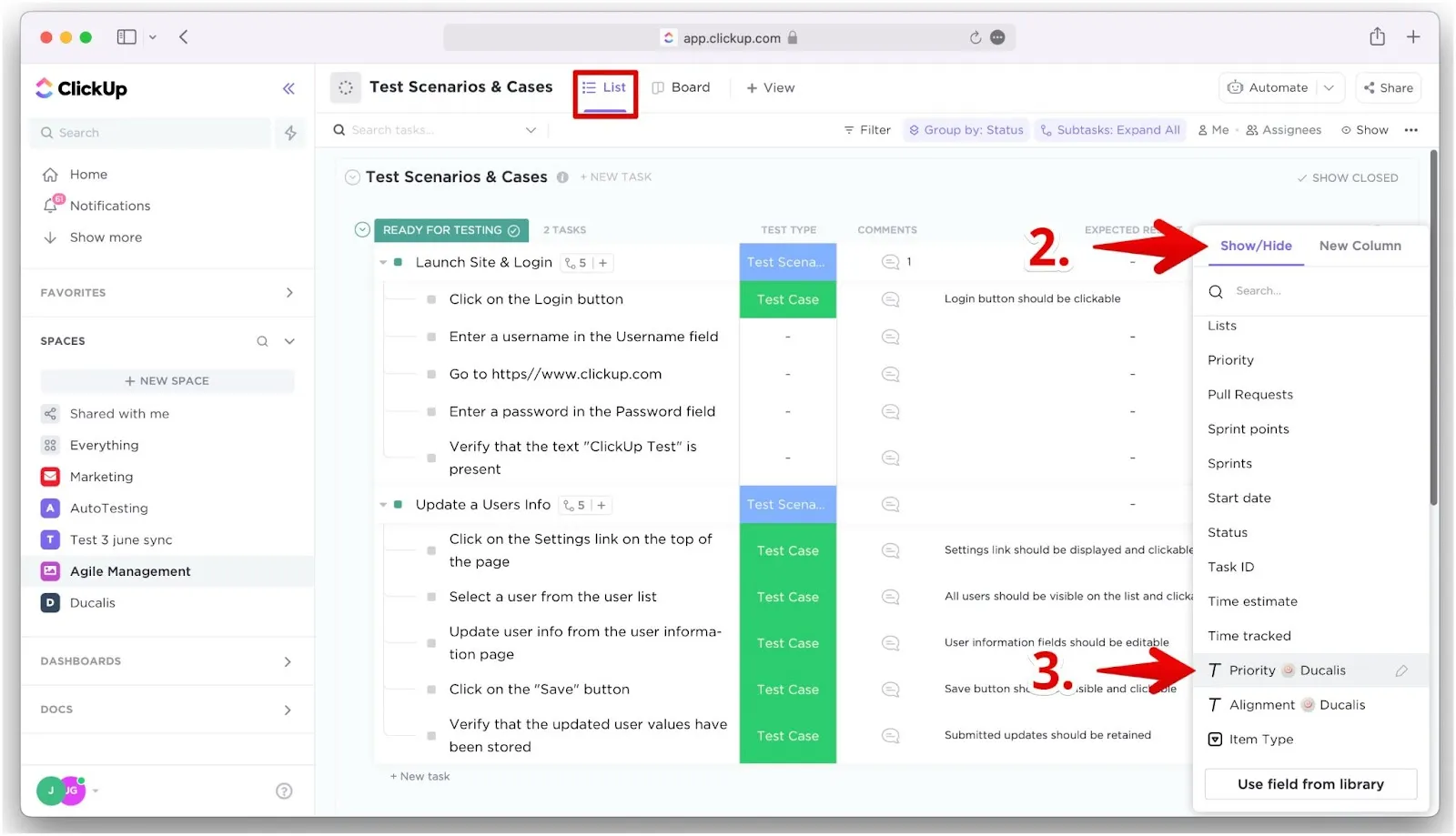Open the help question mark icon

284,791
